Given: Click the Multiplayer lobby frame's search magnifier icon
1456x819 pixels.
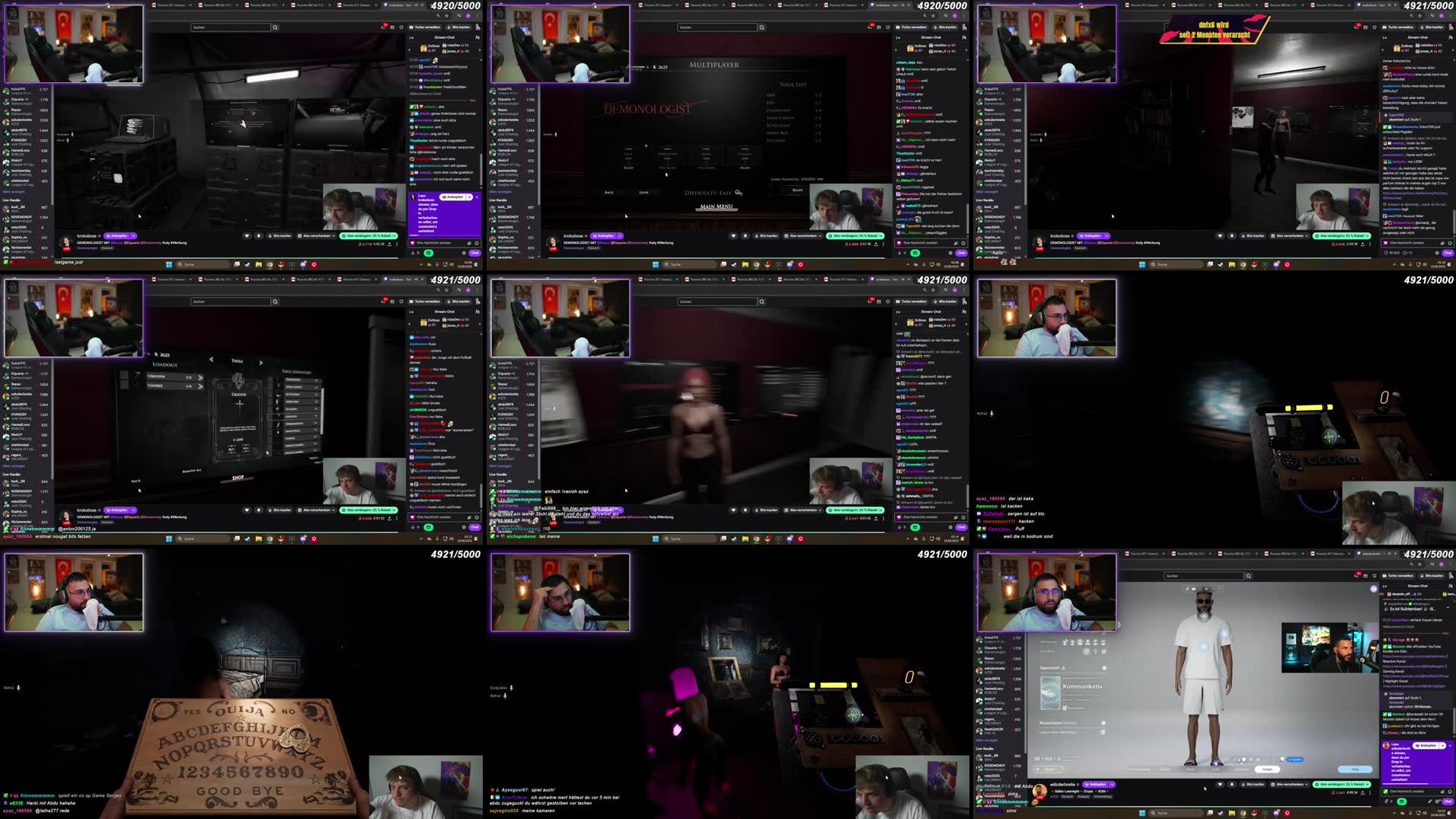Looking at the screenshot, I should (762, 27).
